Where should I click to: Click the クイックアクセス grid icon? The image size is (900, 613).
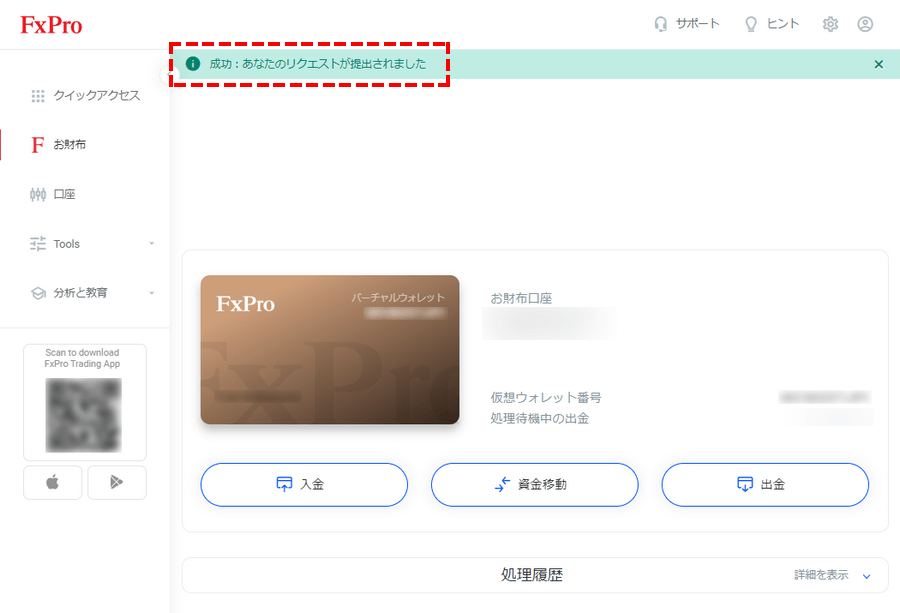click(x=38, y=96)
